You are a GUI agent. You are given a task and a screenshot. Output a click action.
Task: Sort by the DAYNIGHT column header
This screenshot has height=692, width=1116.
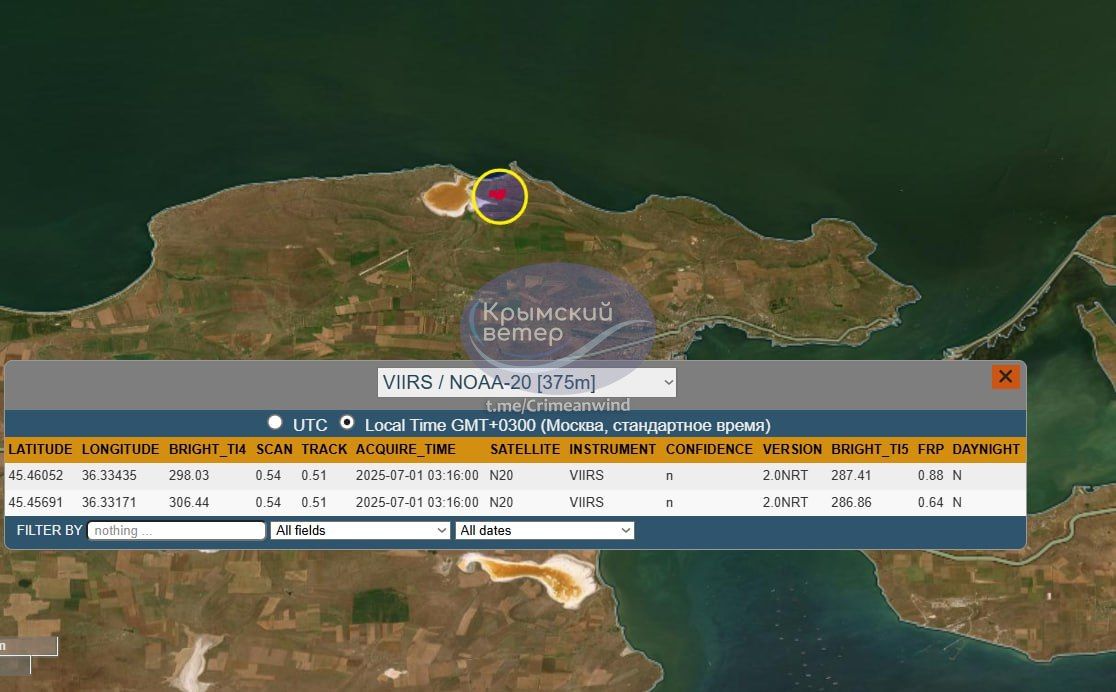coord(985,449)
